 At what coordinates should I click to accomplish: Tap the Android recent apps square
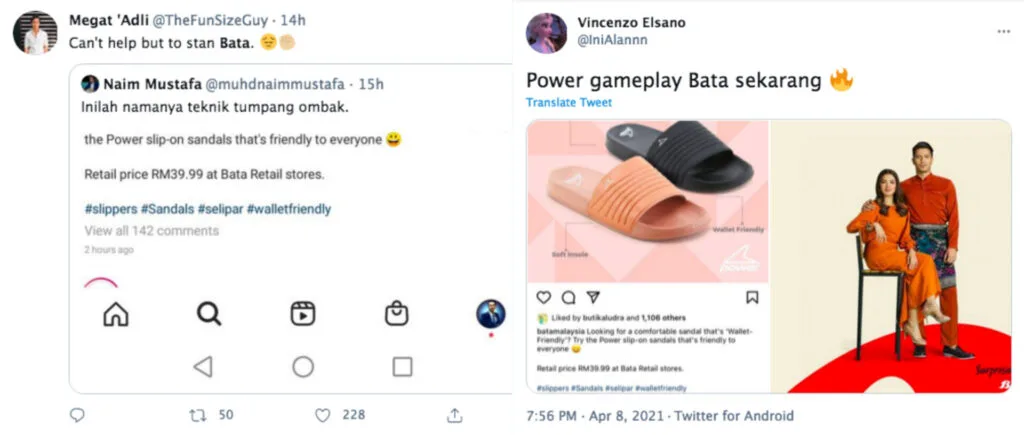tap(402, 367)
